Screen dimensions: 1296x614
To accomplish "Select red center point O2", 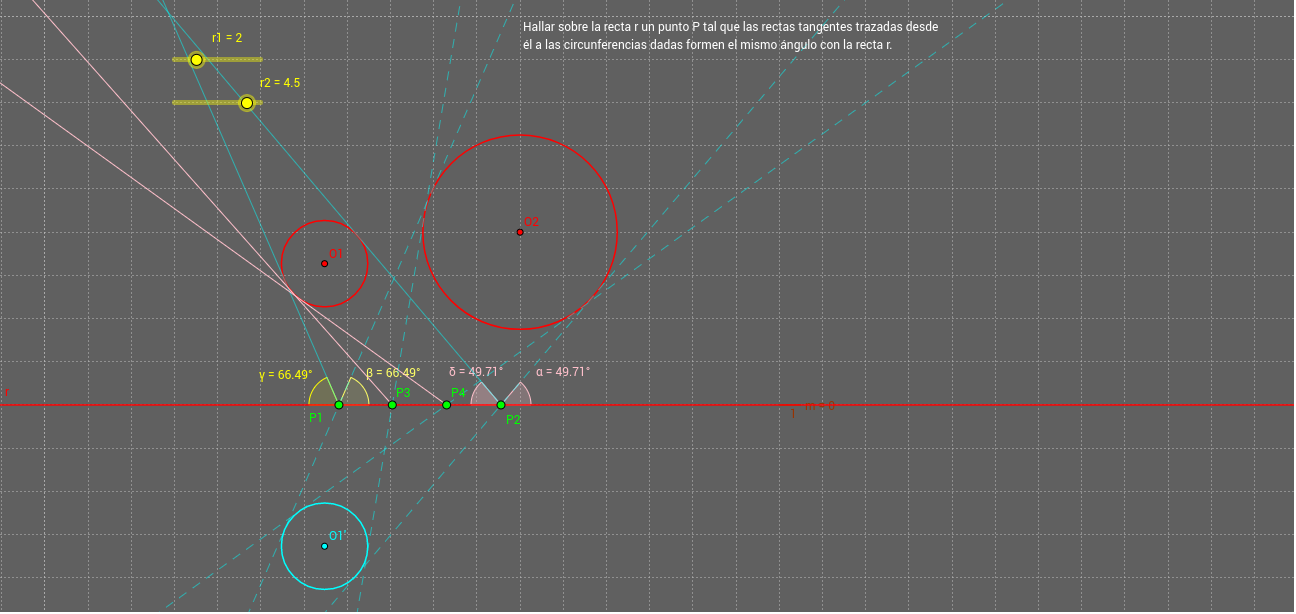I will pos(520,232).
